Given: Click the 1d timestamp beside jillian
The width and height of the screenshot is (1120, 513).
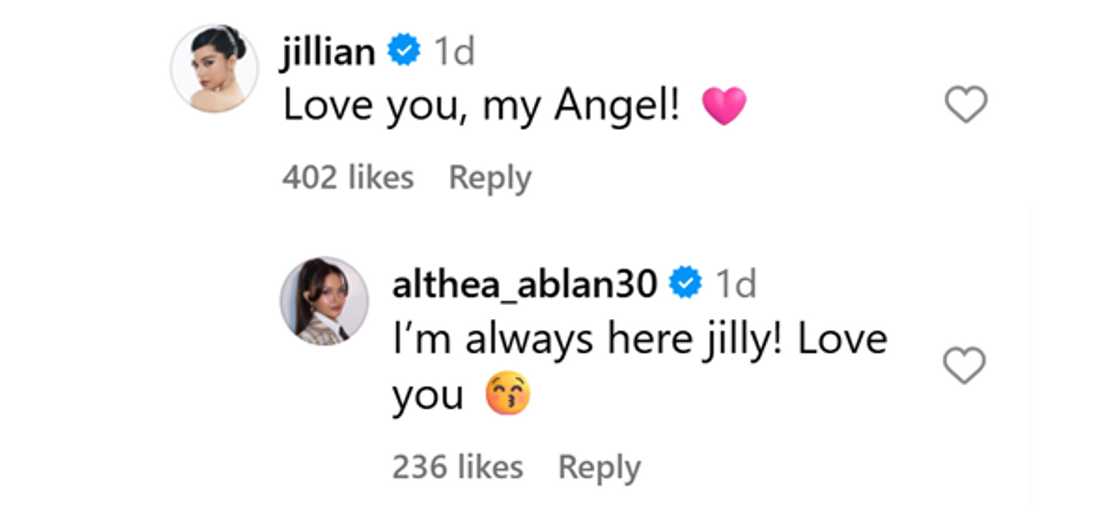Looking at the screenshot, I should tap(454, 52).
